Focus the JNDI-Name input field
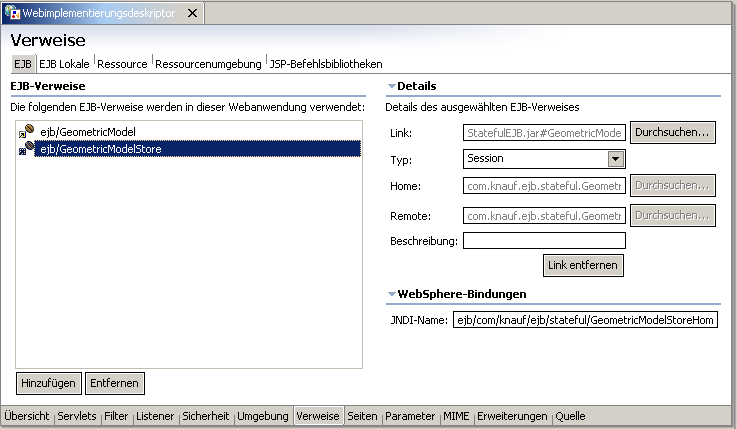737x429 pixels. click(x=585, y=320)
